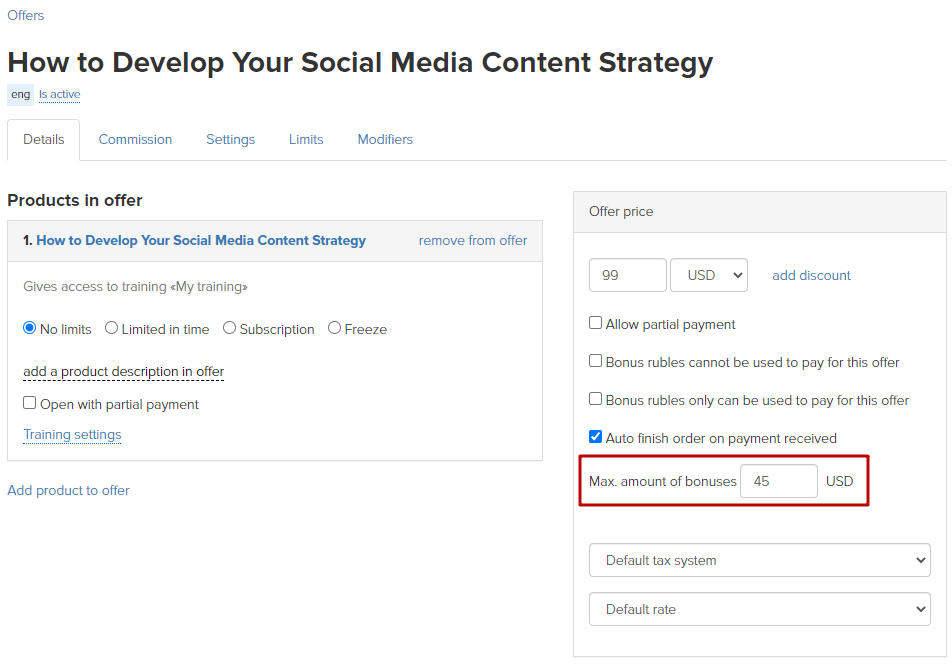Go to the Limits tab
Screen dimensions: 952x666
(x=306, y=140)
